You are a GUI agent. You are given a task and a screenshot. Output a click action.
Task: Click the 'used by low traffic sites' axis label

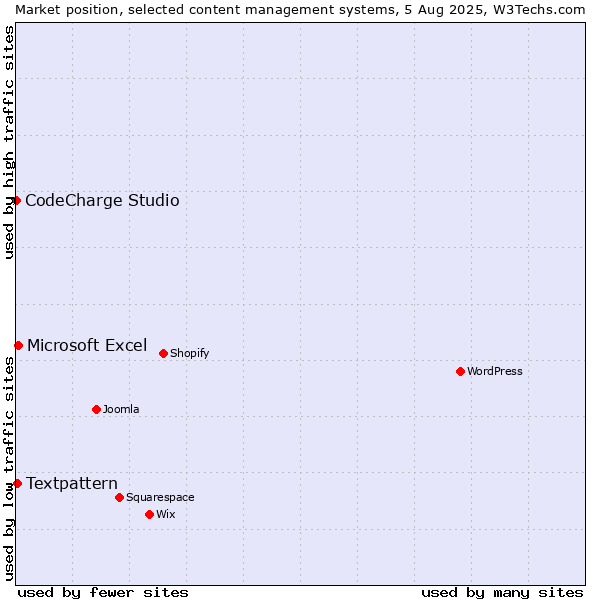[8, 469]
